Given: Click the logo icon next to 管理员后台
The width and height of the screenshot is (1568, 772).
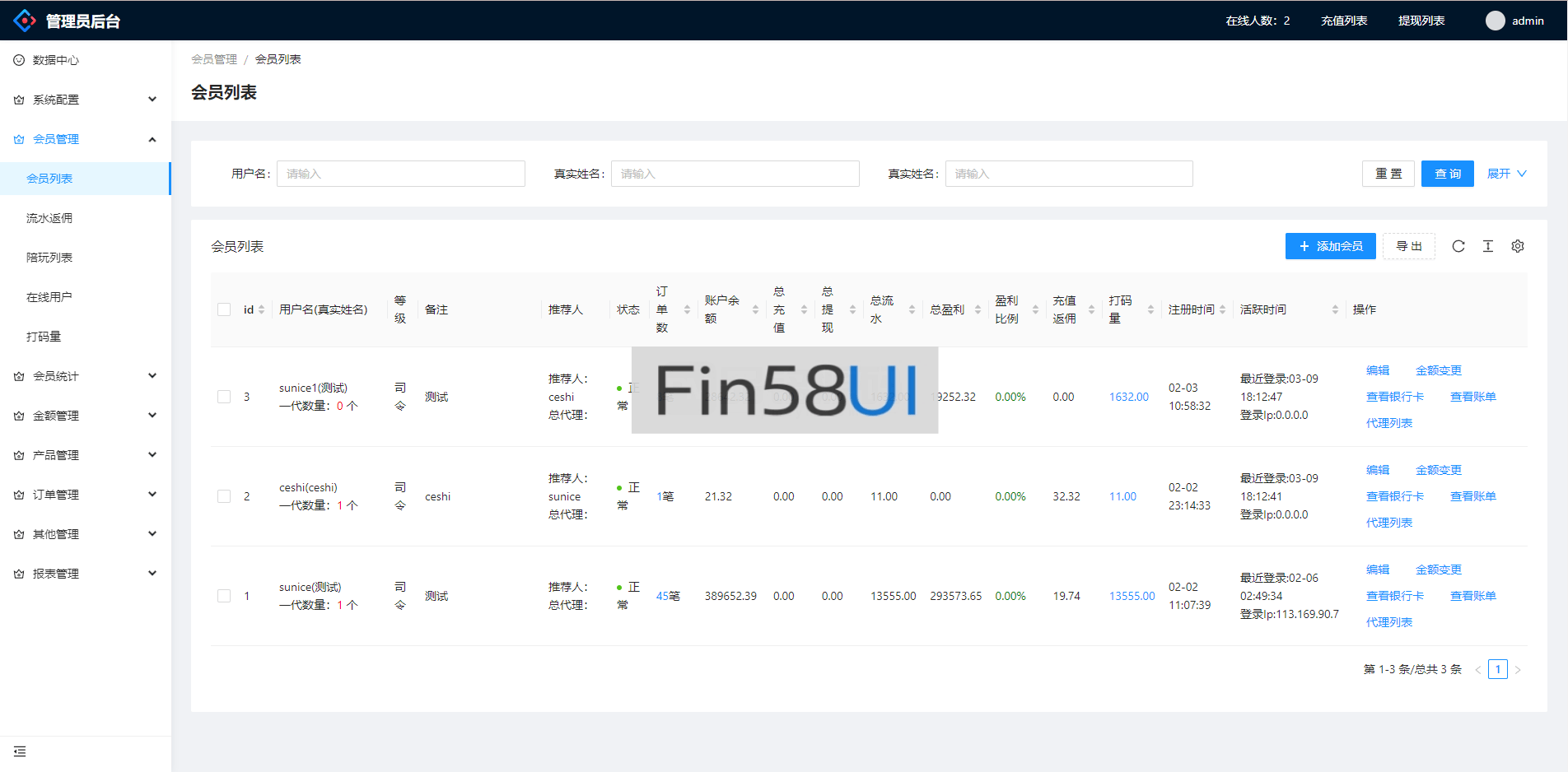Looking at the screenshot, I should pyautogui.click(x=25, y=21).
